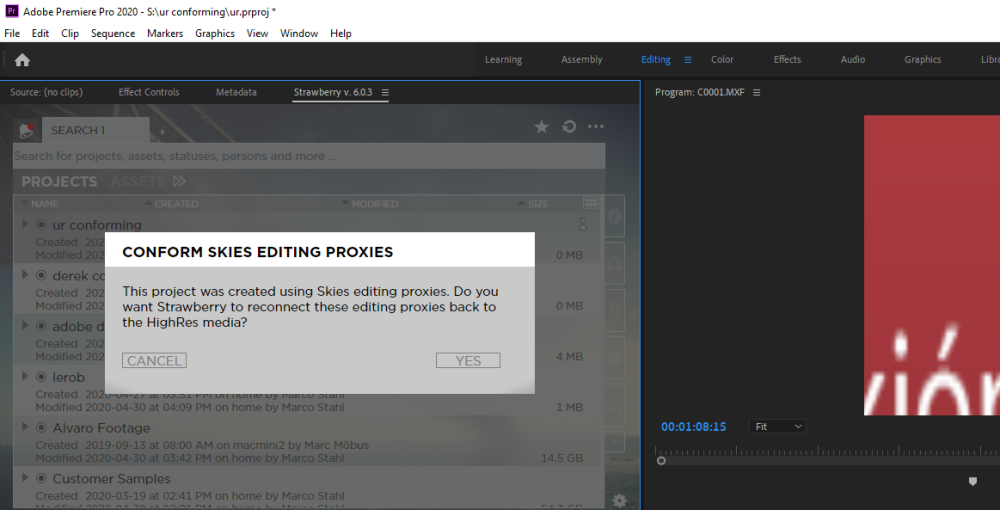Select the radio button for ur conforming

point(42,225)
